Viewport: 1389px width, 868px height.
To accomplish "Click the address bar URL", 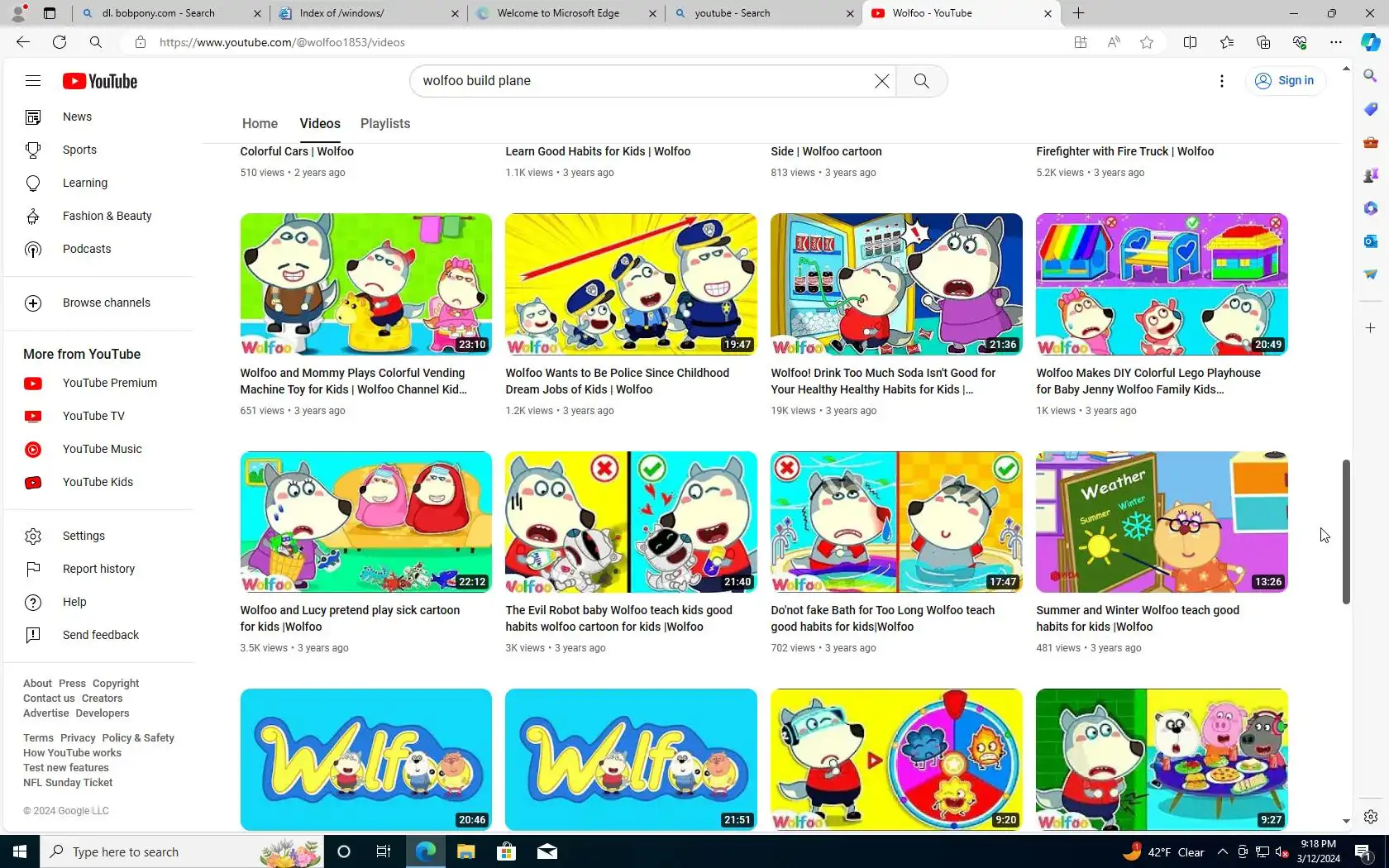I will (282, 42).
